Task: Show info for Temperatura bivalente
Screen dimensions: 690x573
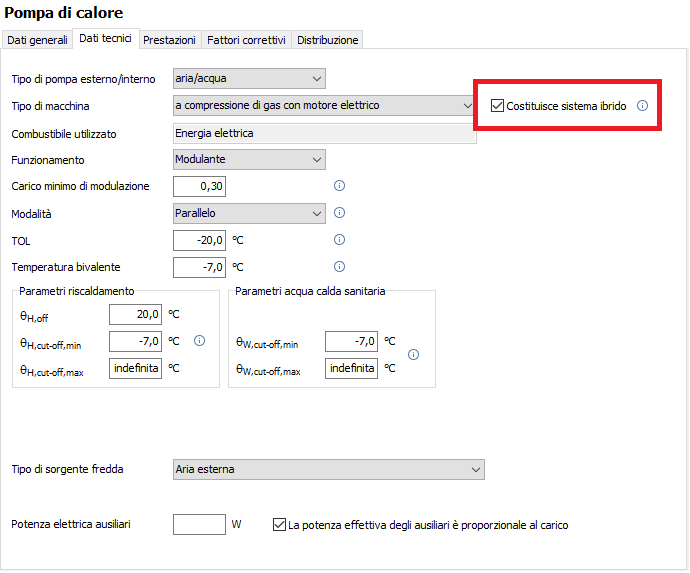Action: click(339, 267)
